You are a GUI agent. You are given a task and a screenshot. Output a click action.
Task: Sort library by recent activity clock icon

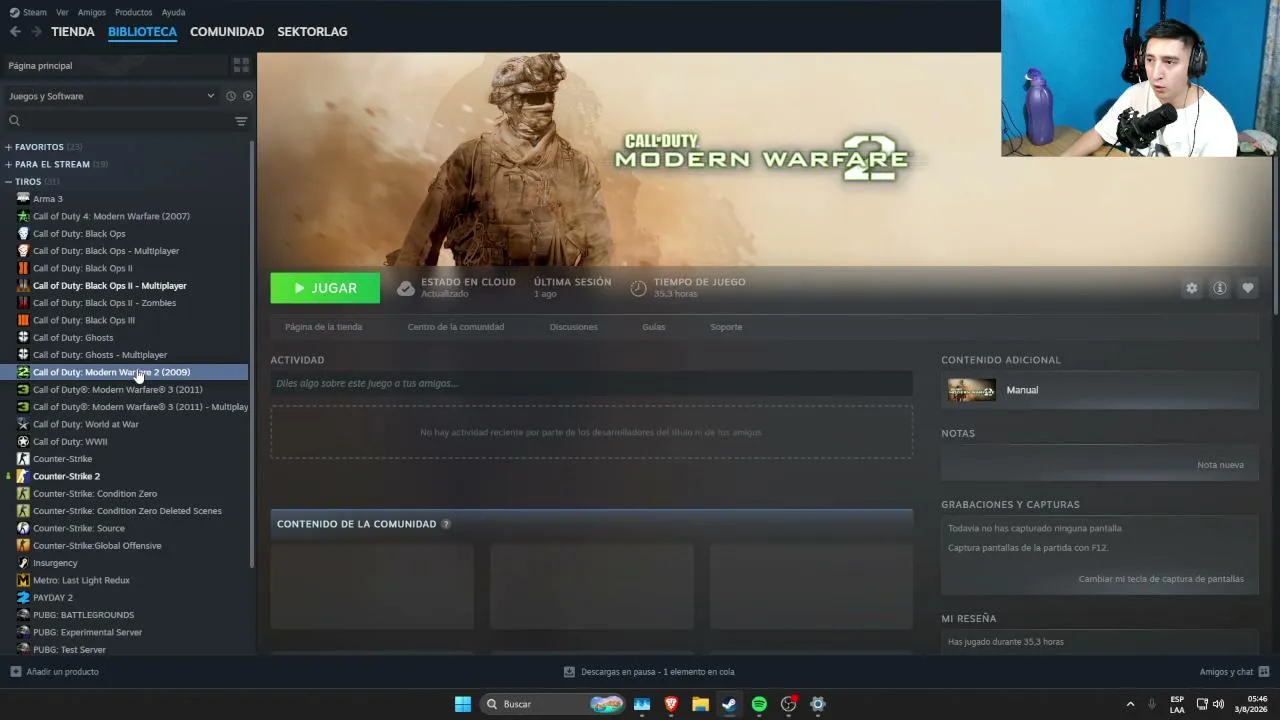[x=231, y=96]
